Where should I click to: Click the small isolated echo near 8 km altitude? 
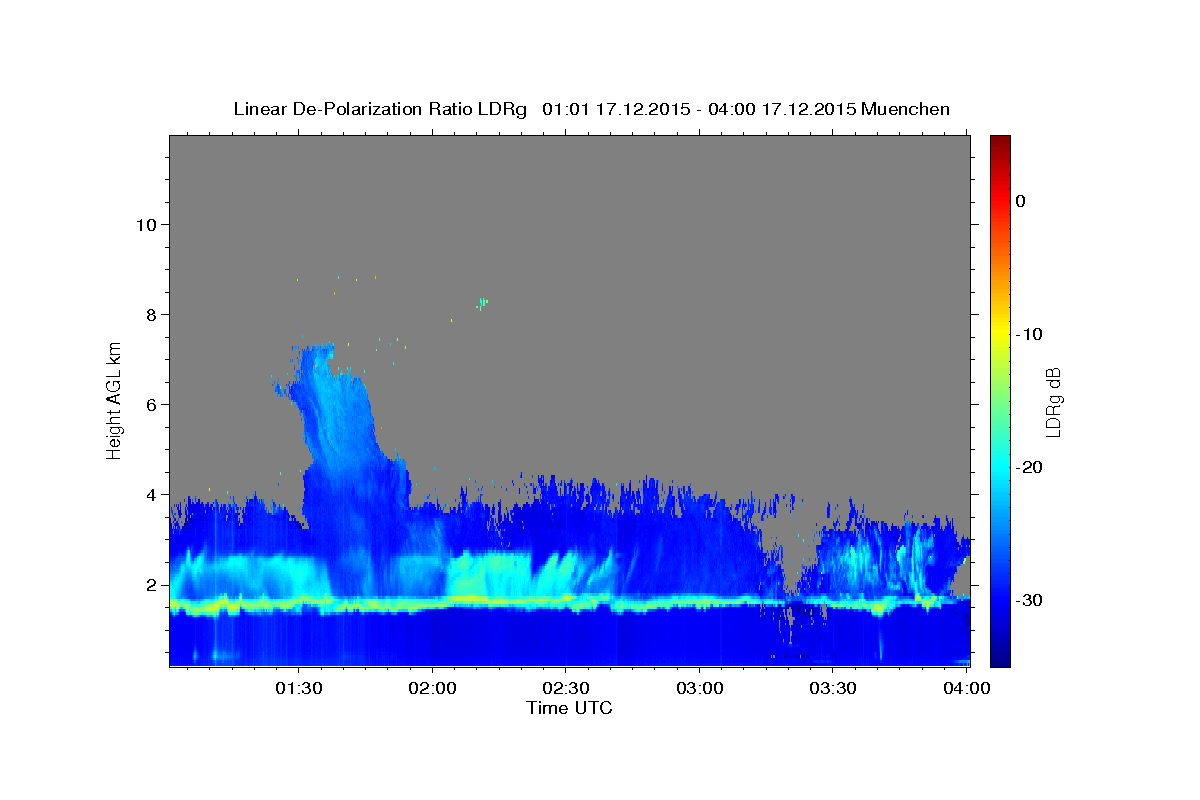tap(482, 302)
